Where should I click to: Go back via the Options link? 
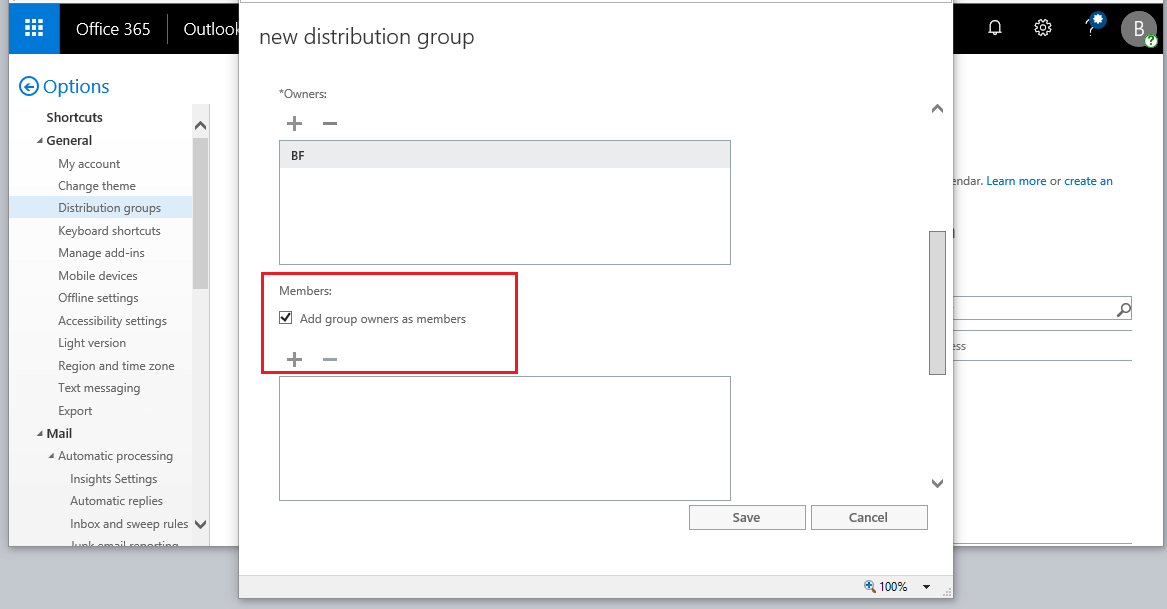[76, 86]
